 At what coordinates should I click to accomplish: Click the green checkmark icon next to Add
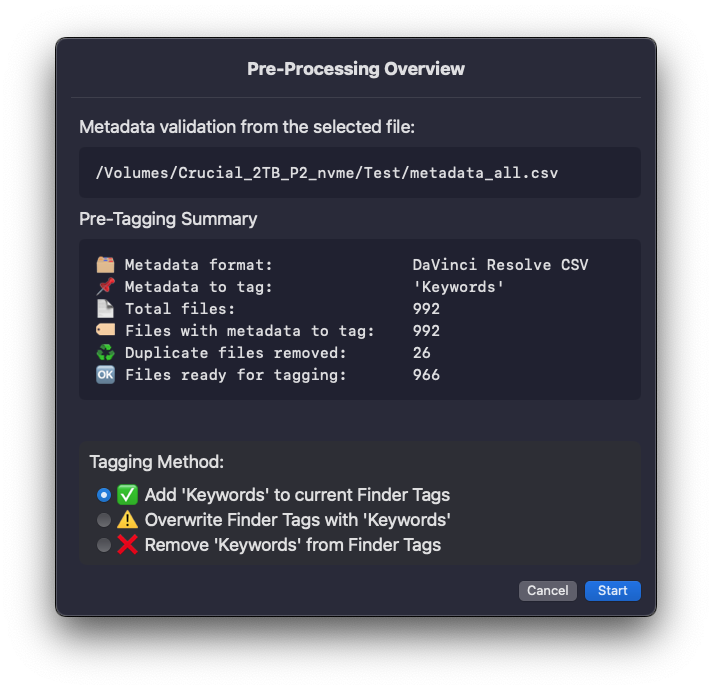[x=127, y=495]
